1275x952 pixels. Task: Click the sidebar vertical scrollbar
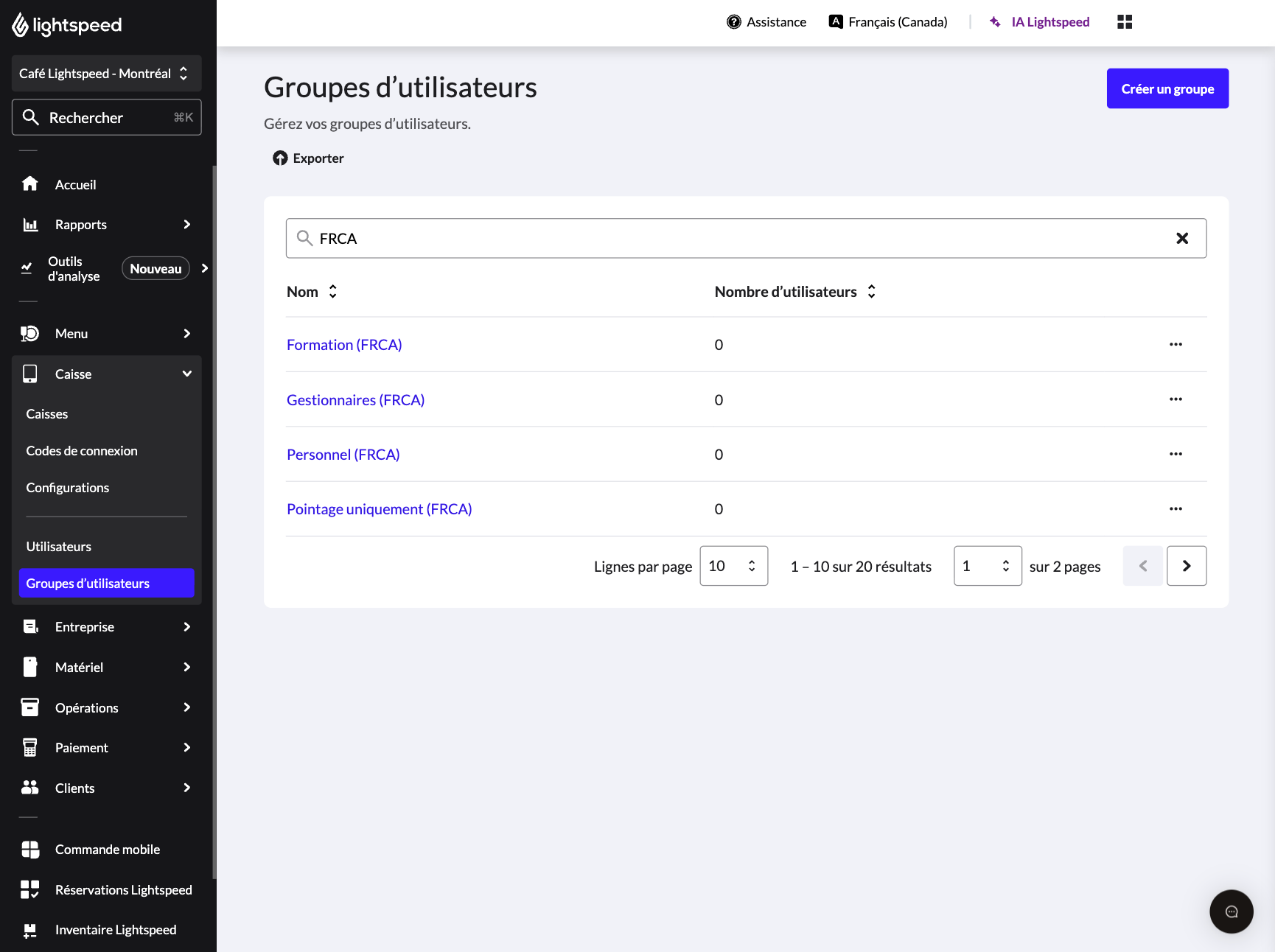[x=214, y=522]
